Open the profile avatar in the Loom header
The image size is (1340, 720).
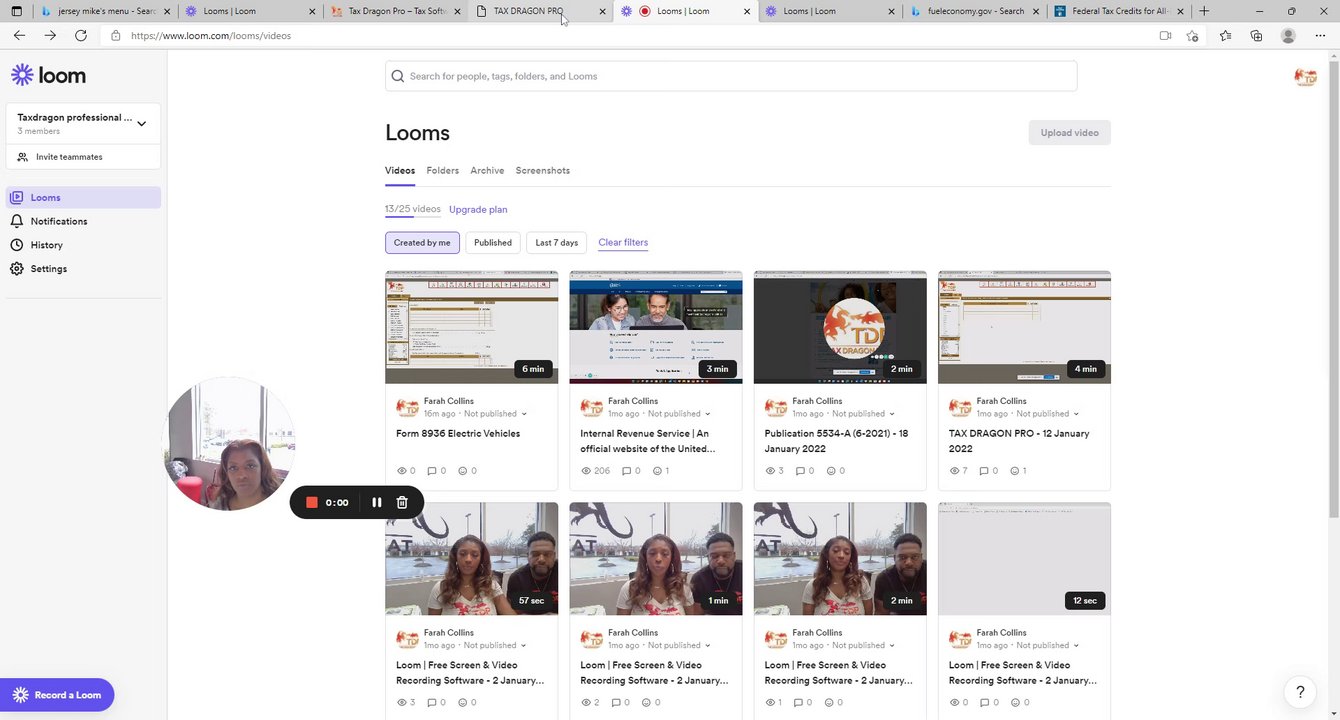tap(1305, 77)
